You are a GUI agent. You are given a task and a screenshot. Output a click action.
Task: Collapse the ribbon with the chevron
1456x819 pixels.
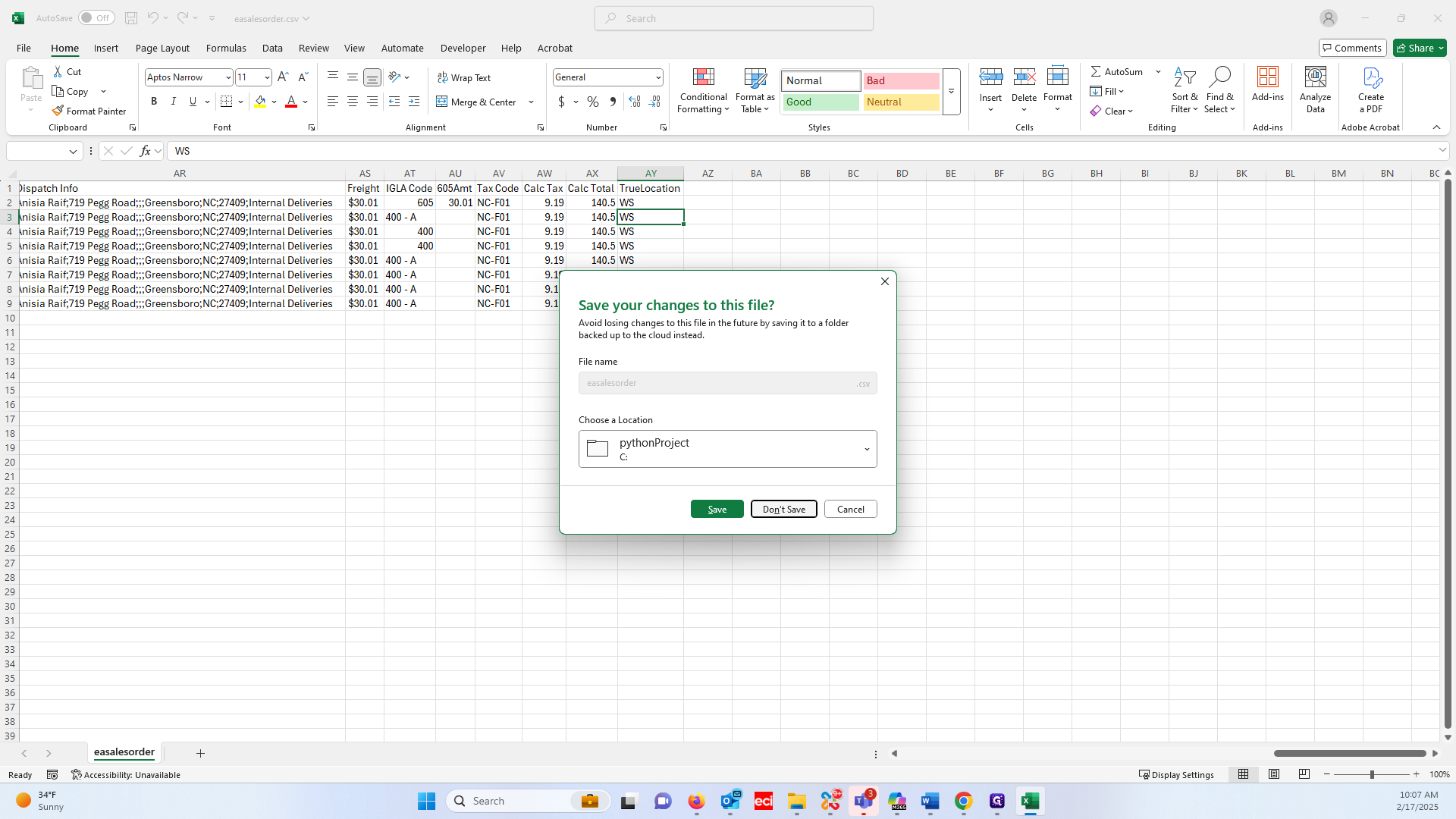[x=1436, y=127]
